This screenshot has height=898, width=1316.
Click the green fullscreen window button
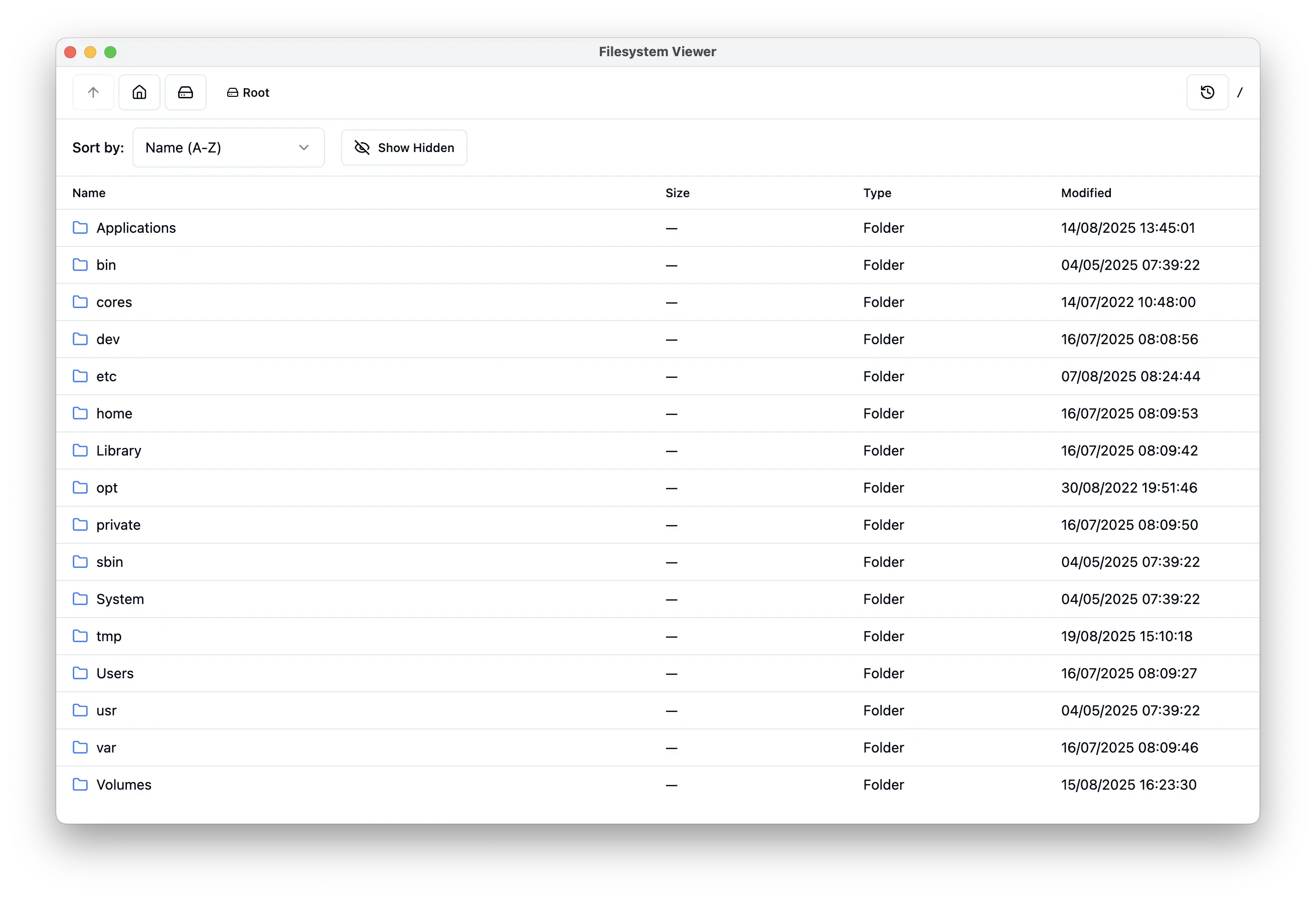[110, 52]
